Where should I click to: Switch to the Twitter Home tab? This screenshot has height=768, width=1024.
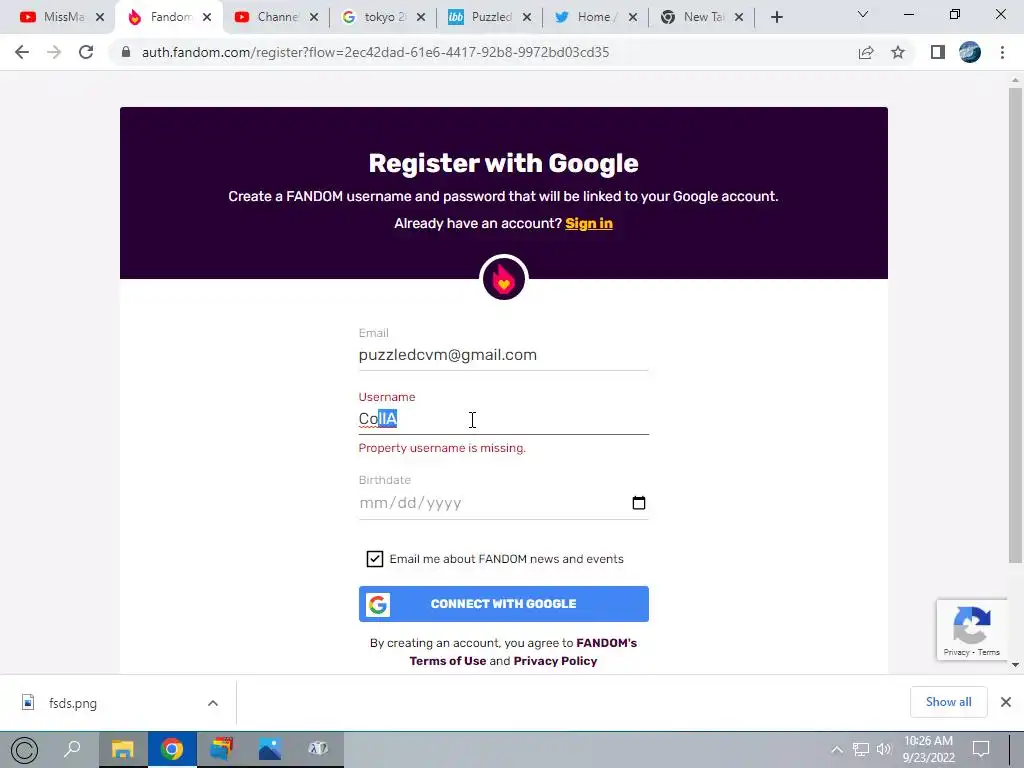(594, 17)
